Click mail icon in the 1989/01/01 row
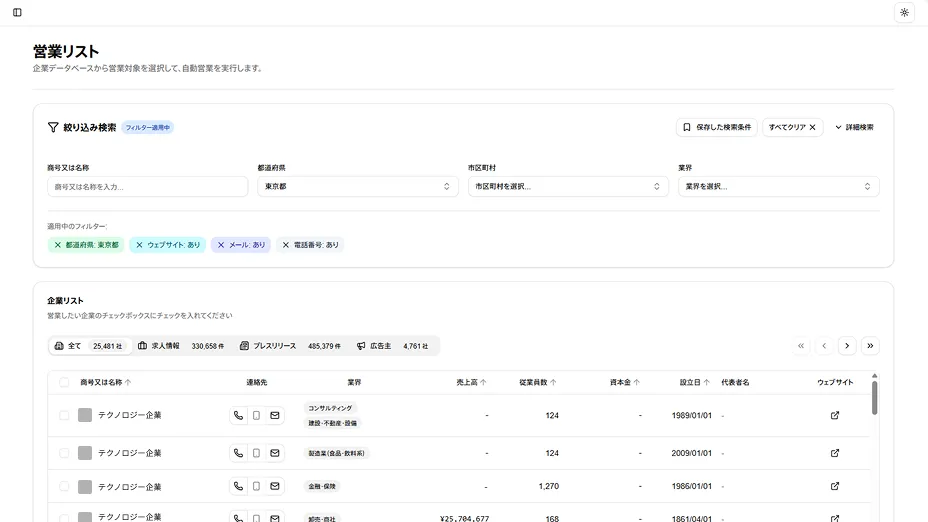Screen dimensions: 928x522 (275, 415)
